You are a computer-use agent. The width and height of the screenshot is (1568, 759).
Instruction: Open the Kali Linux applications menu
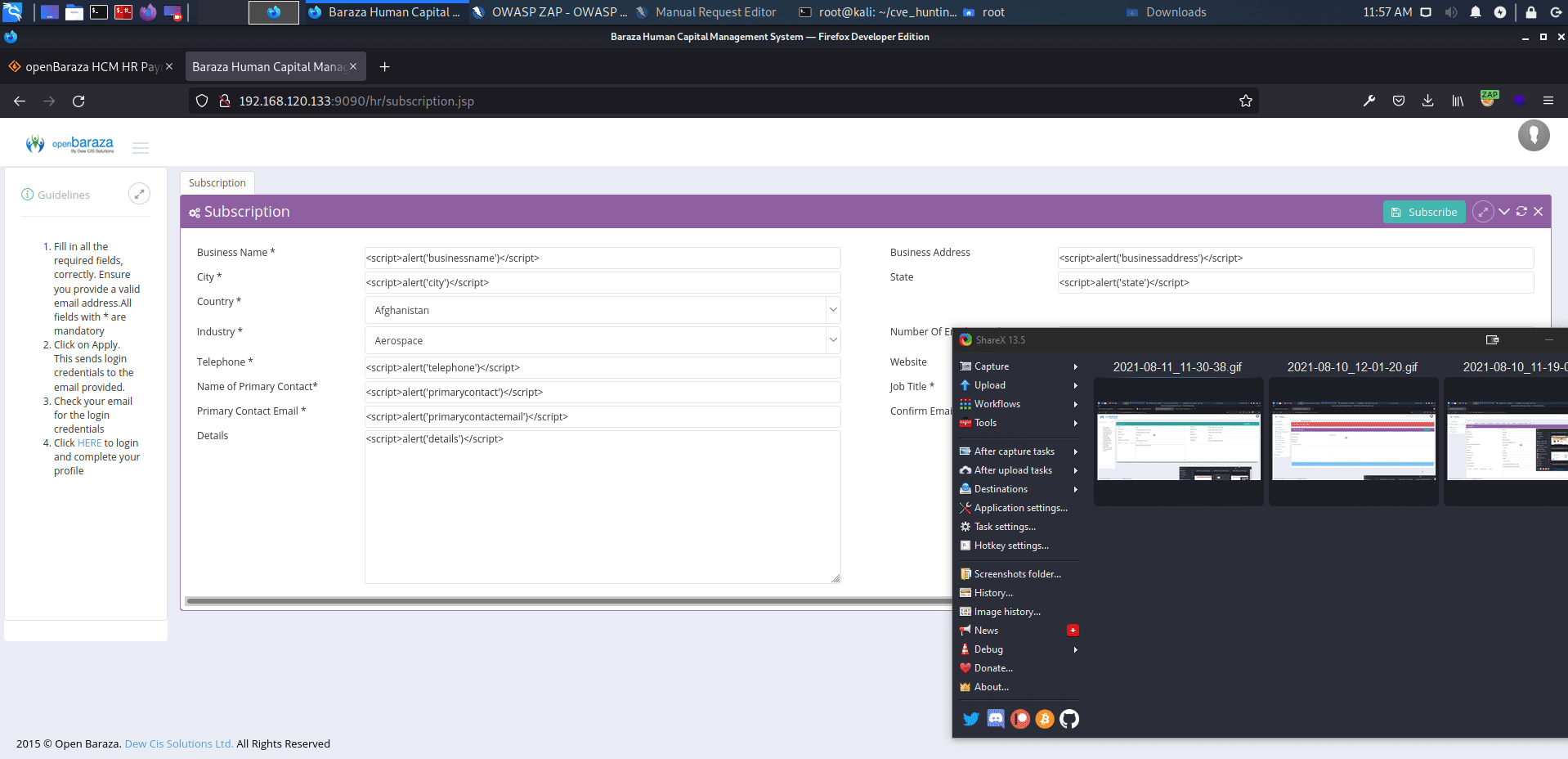tap(12, 11)
